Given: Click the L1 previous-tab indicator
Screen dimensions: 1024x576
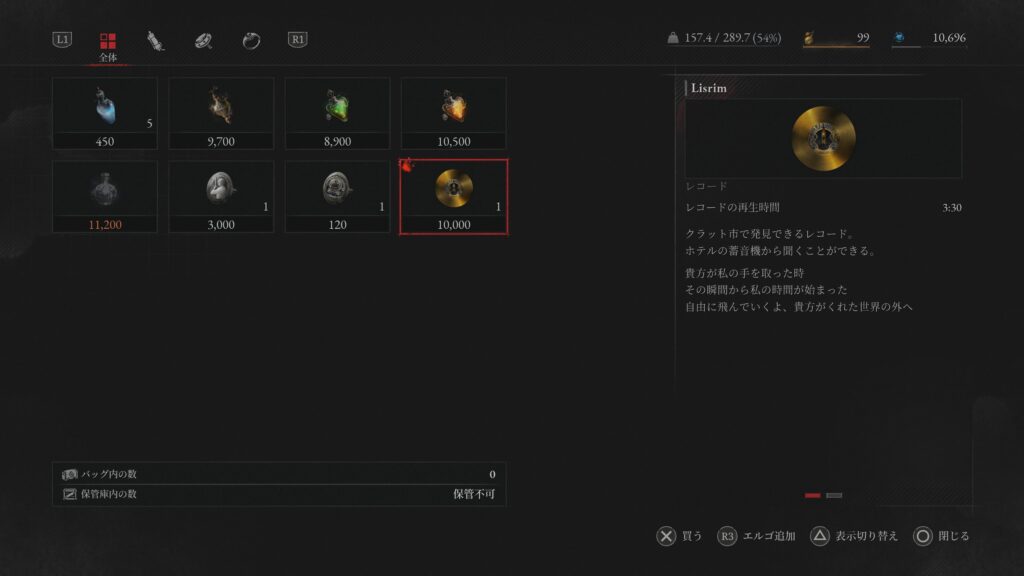Looking at the screenshot, I should click(62, 39).
